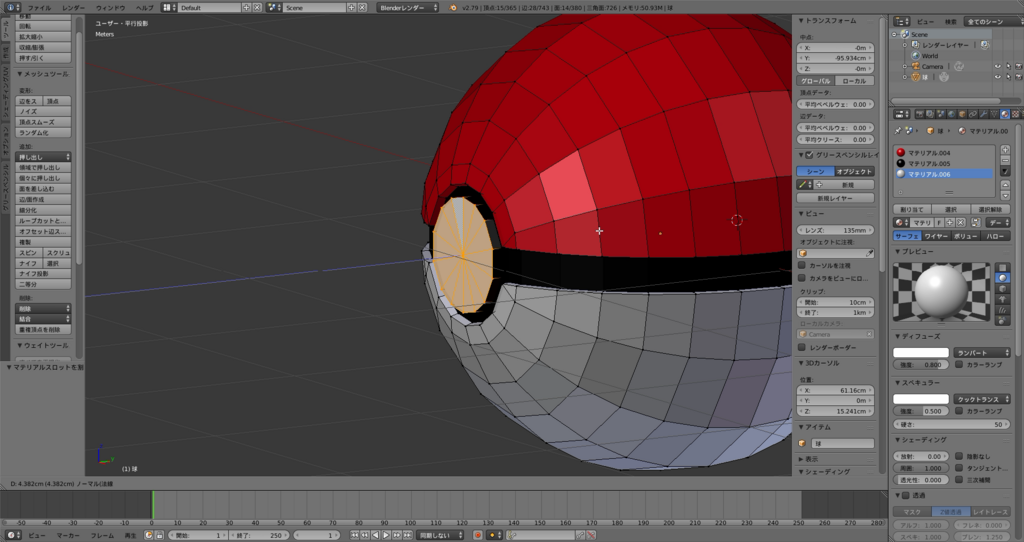
Task: Click the red record keyframe button
Action: (x=478, y=535)
